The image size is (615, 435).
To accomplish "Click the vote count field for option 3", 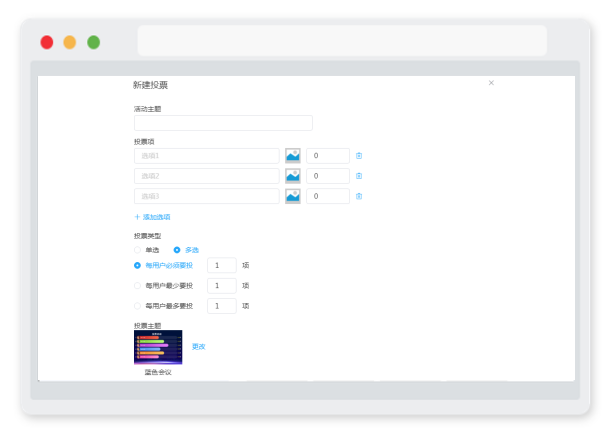I will tap(328, 196).
